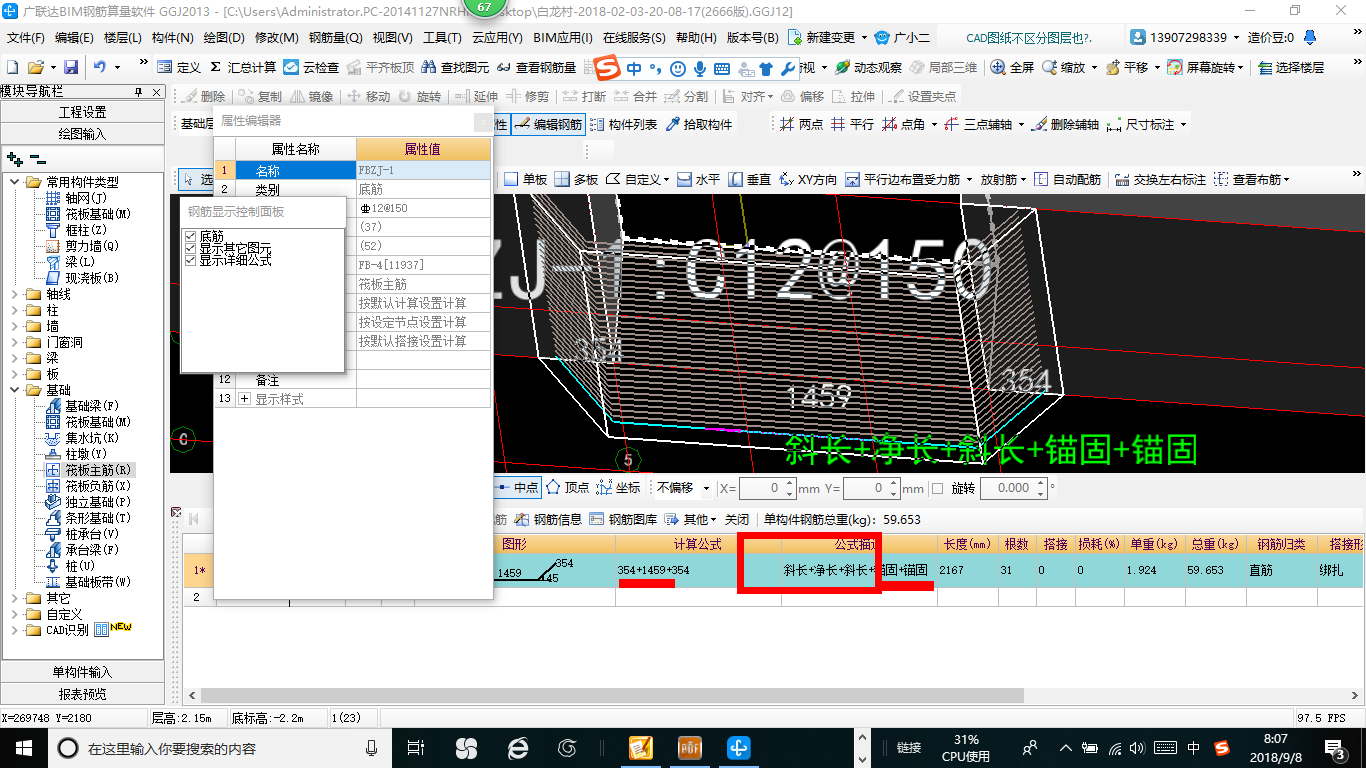
Task: Open 钢筋量(Q) menu
Action: point(336,38)
